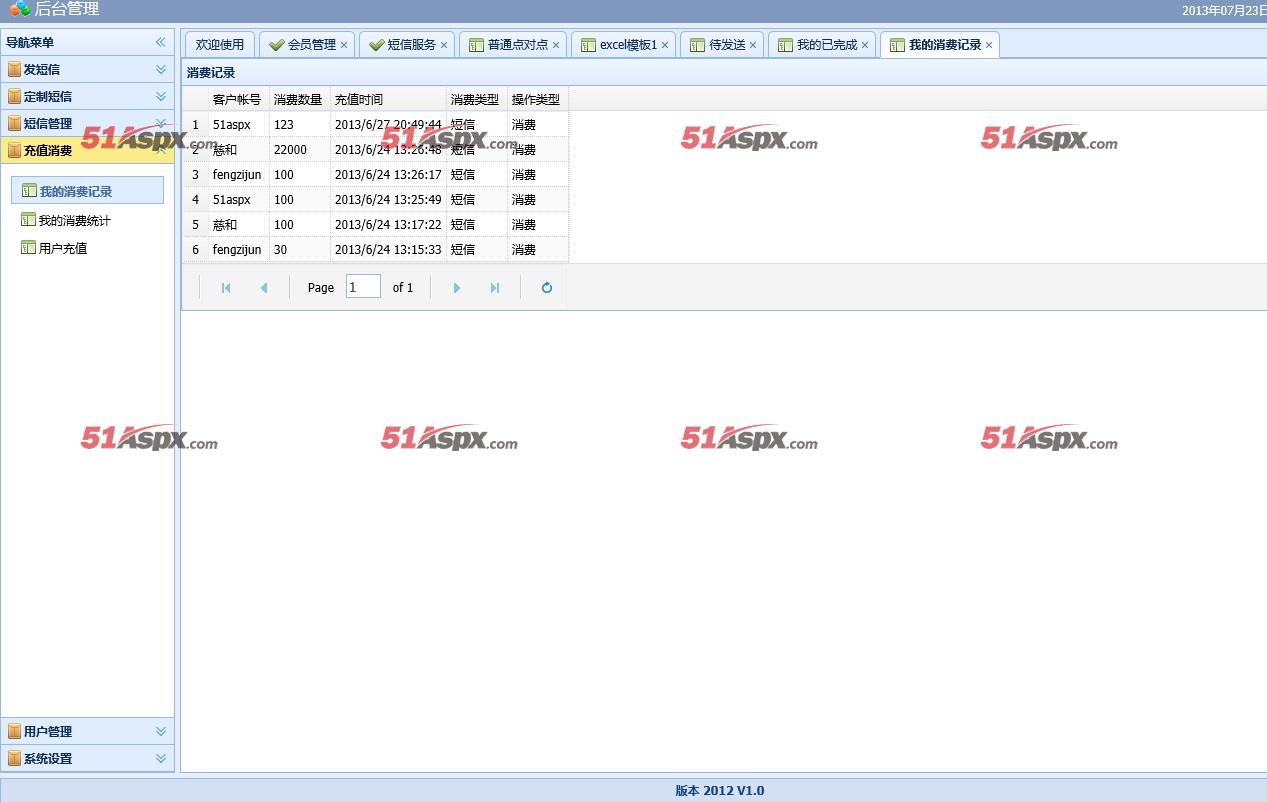Go to first page of records
Viewport: 1267px width, 802px height.
pyautogui.click(x=226, y=288)
